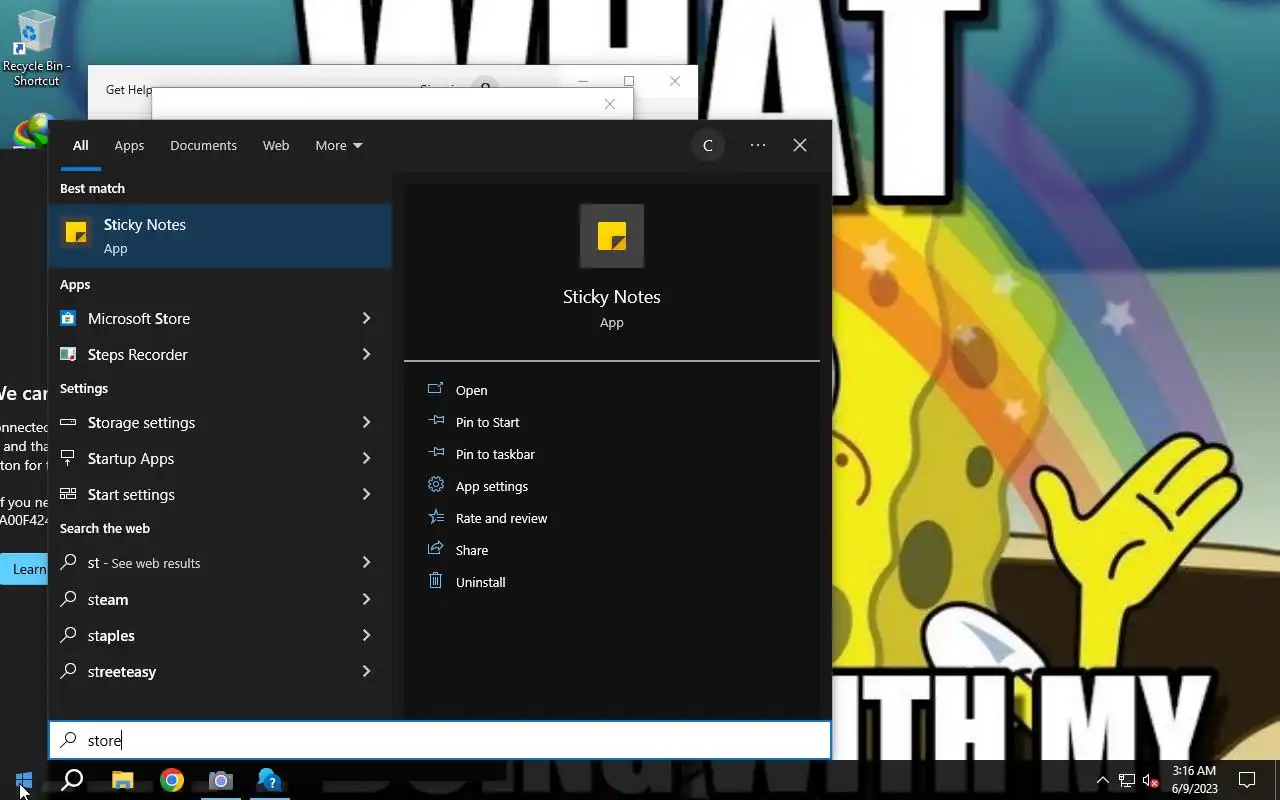Expand Microsoft Store result arrow
This screenshot has width=1280, height=800.
366,318
